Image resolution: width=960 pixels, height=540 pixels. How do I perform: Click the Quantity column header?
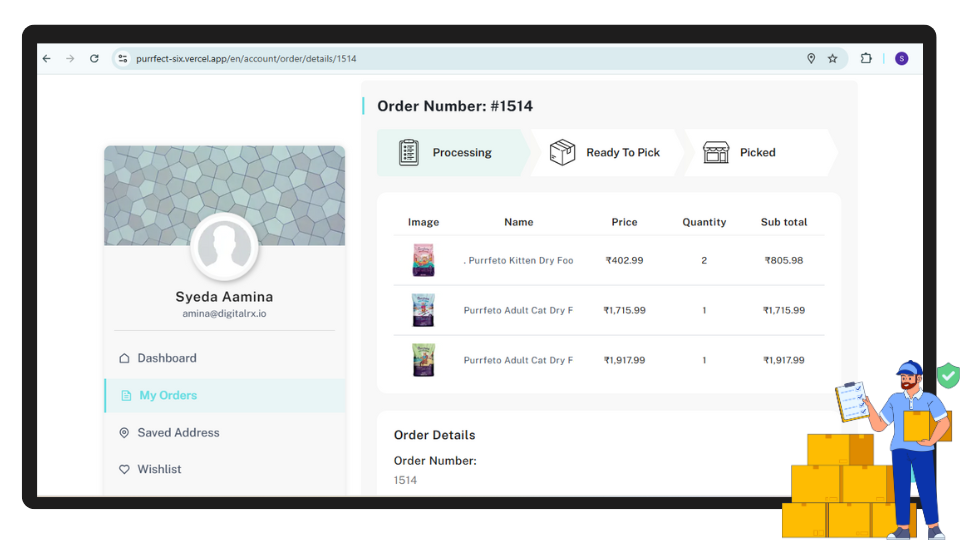[704, 222]
